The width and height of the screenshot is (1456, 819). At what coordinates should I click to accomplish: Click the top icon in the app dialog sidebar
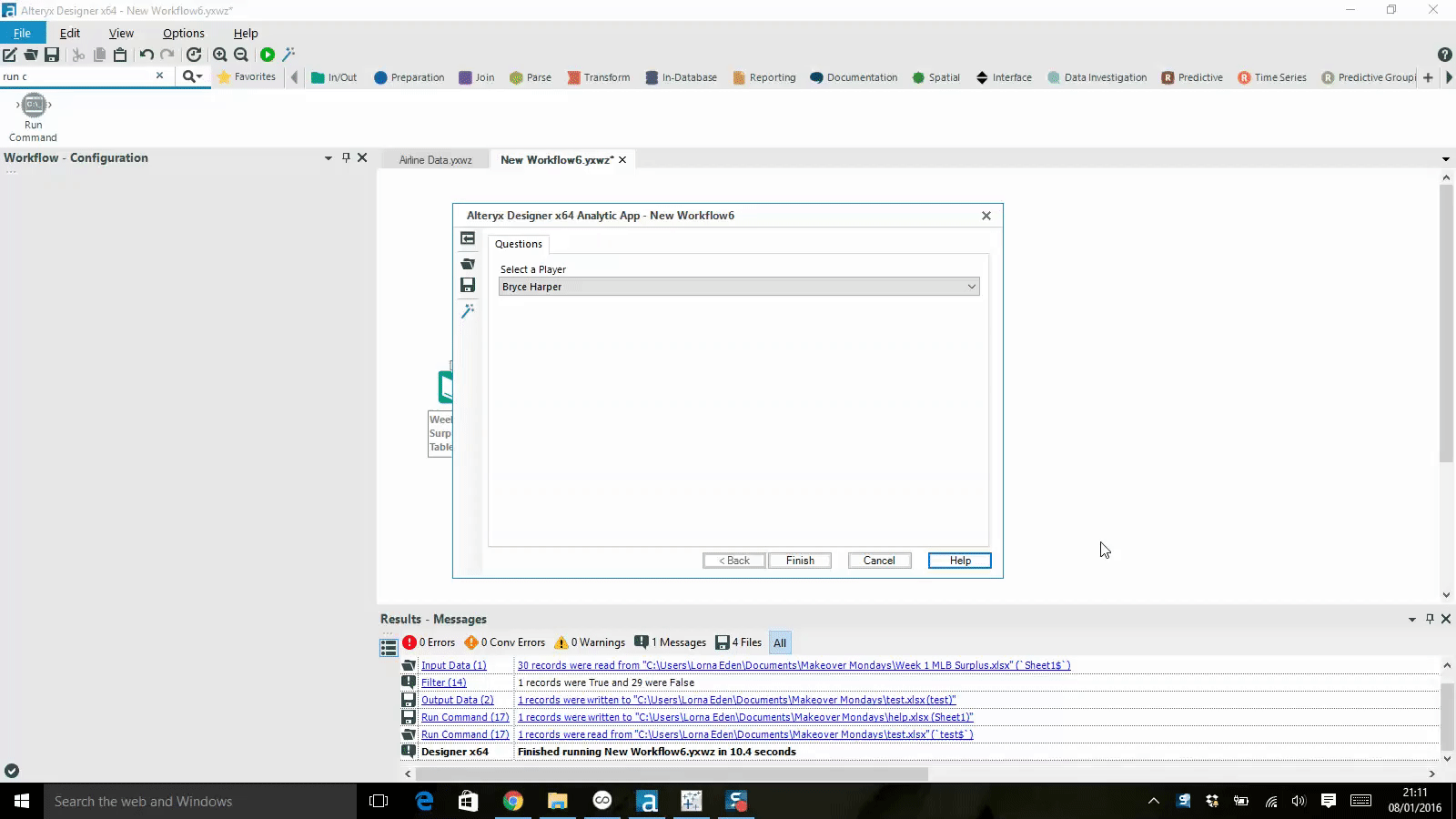[468, 238]
